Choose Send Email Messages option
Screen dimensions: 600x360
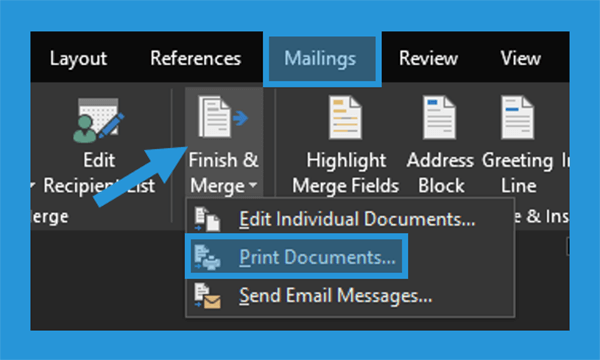[x=350, y=296]
